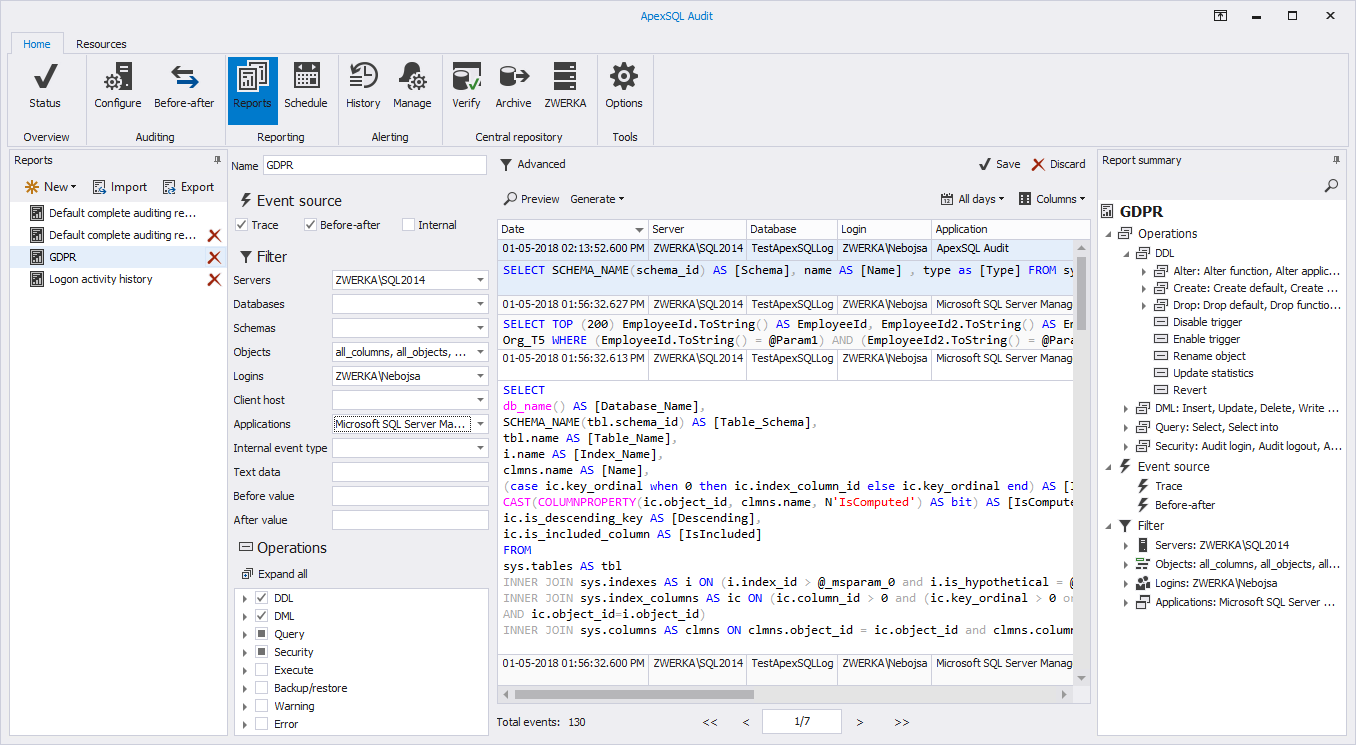Expand the Warning operations node
Image resolution: width=1356 pixels, height=745 pixels.
click(x=245, y=706)
